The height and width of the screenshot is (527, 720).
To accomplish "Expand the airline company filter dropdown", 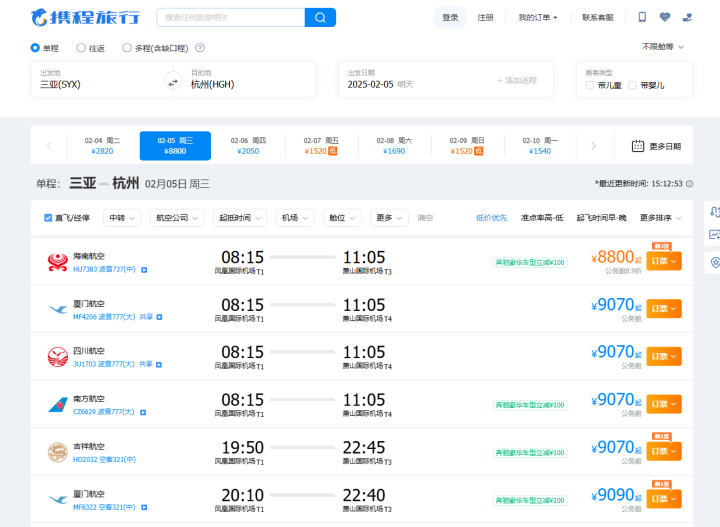I will (x=177, y=218).
